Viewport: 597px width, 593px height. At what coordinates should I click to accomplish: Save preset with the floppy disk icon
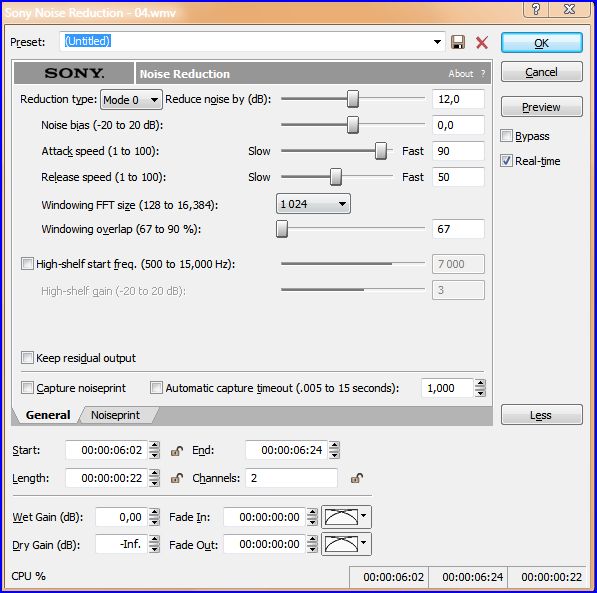pyautogui.click(x=458, y=42)
